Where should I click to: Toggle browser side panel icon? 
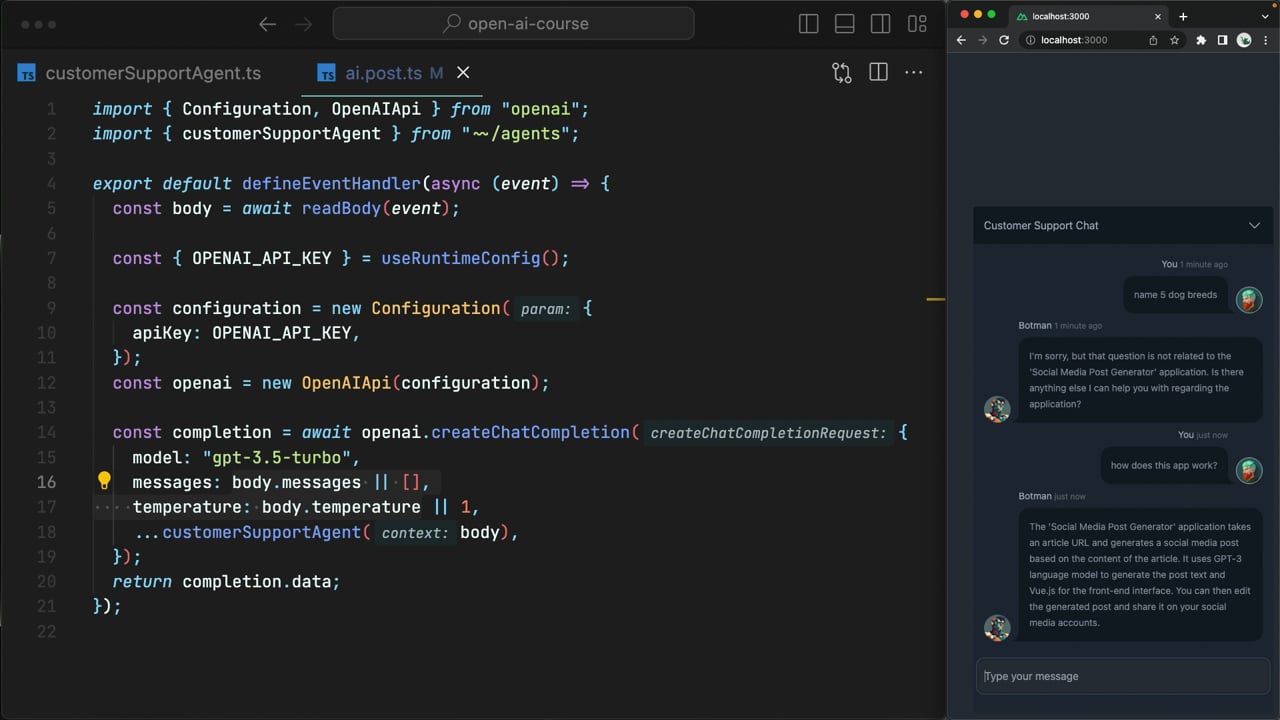tap(1222, 40)
